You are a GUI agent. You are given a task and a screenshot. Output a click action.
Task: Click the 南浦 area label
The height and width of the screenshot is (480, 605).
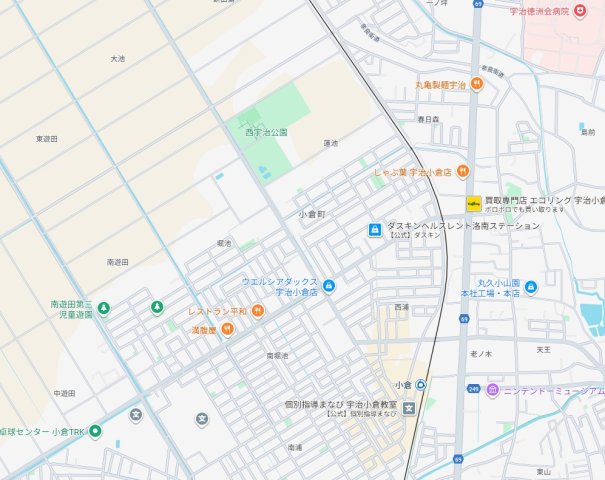(295, 448)
